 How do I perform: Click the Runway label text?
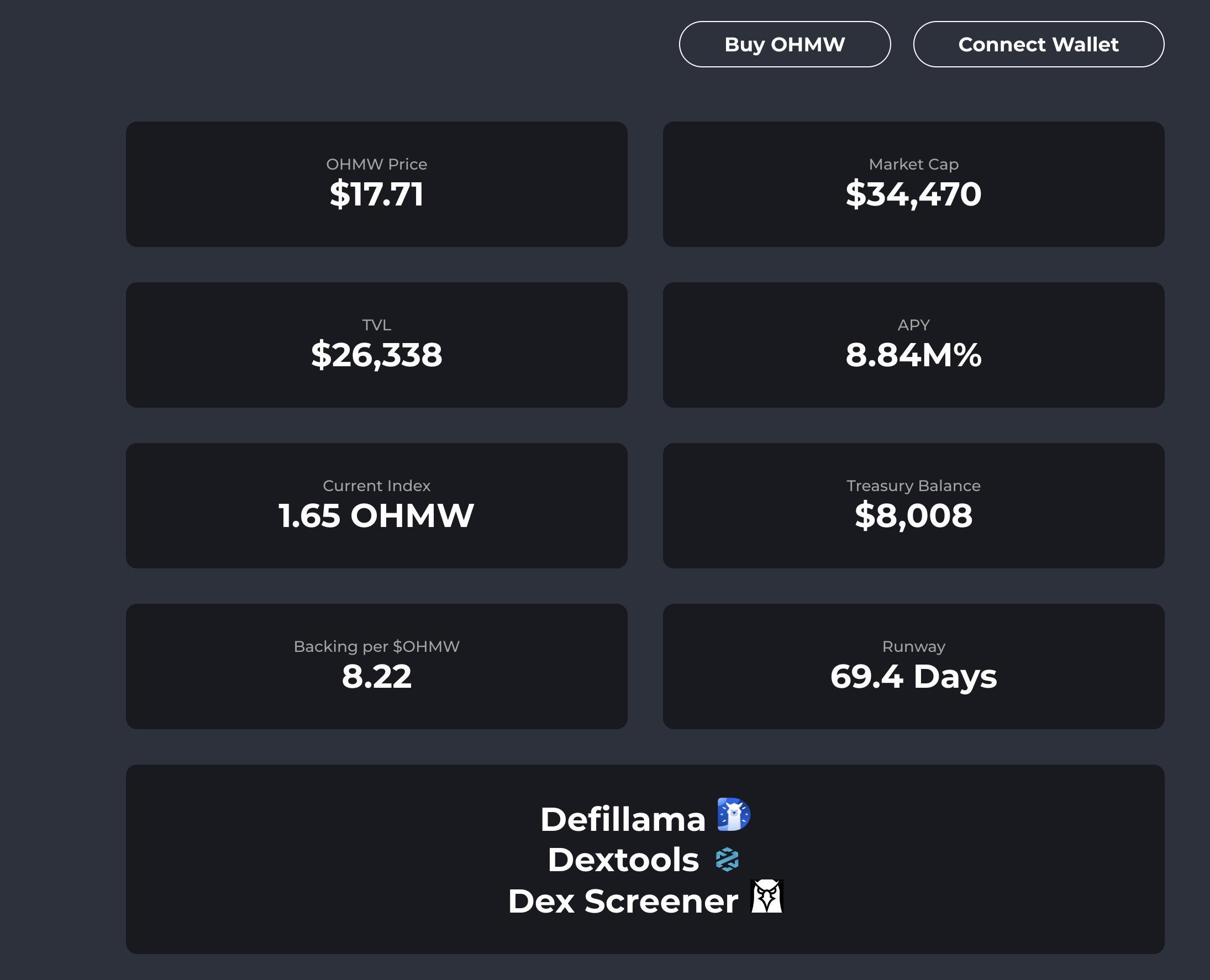click(x=913, y=646)
